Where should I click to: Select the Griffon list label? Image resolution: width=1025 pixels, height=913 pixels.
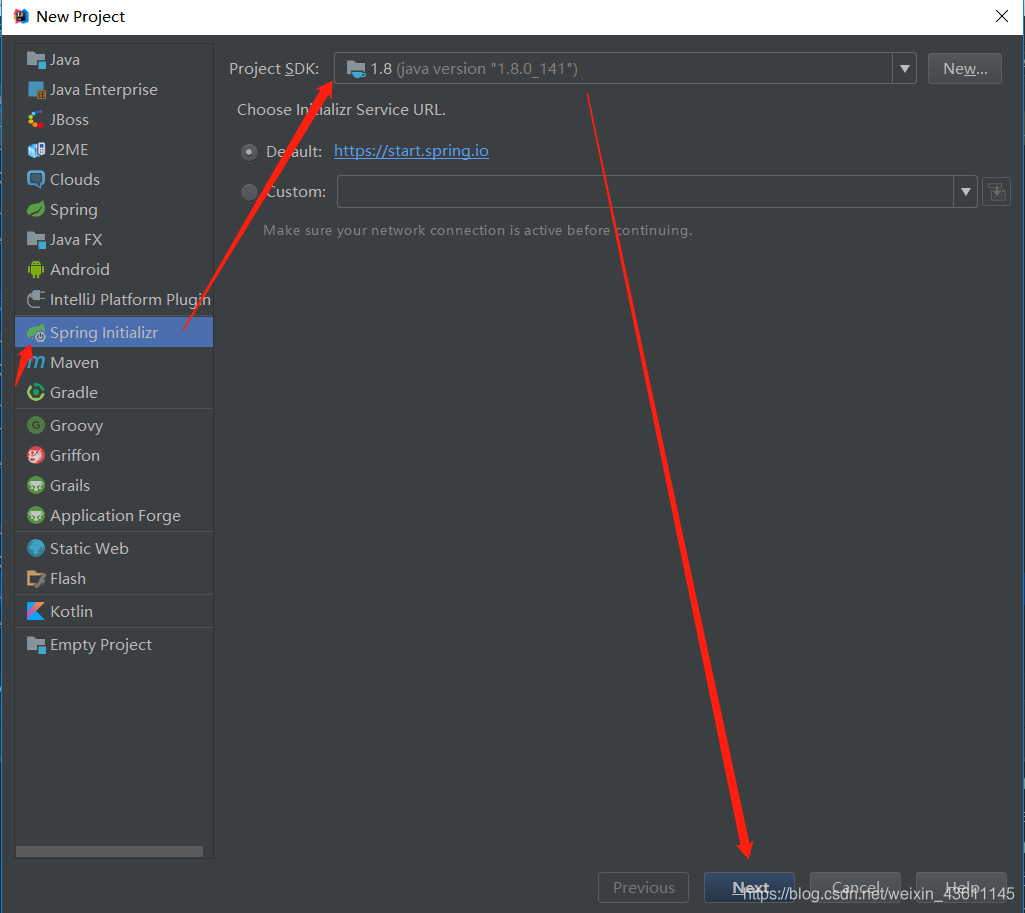[75, 456]
